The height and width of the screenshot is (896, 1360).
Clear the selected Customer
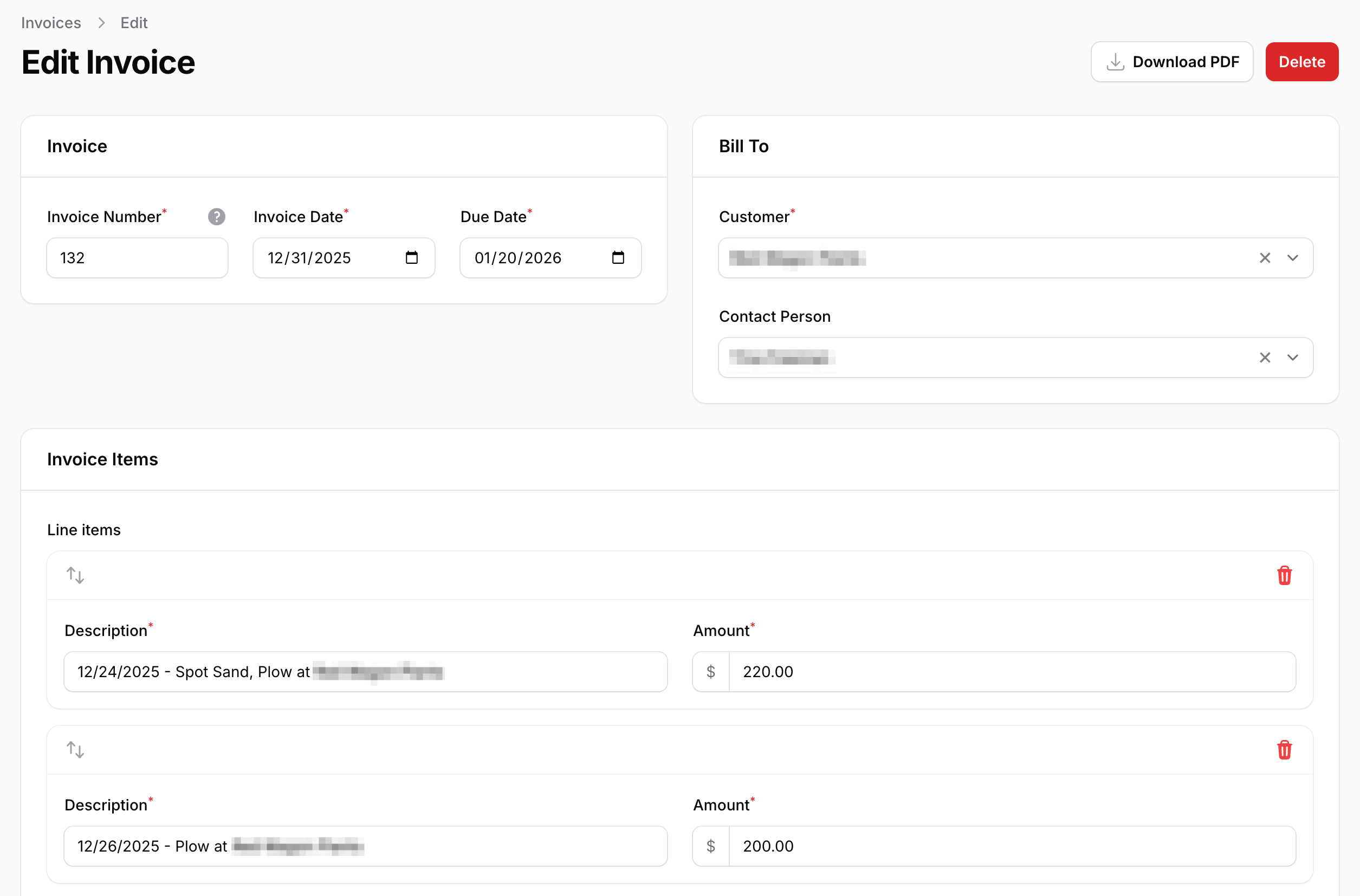coord(1265,258)
